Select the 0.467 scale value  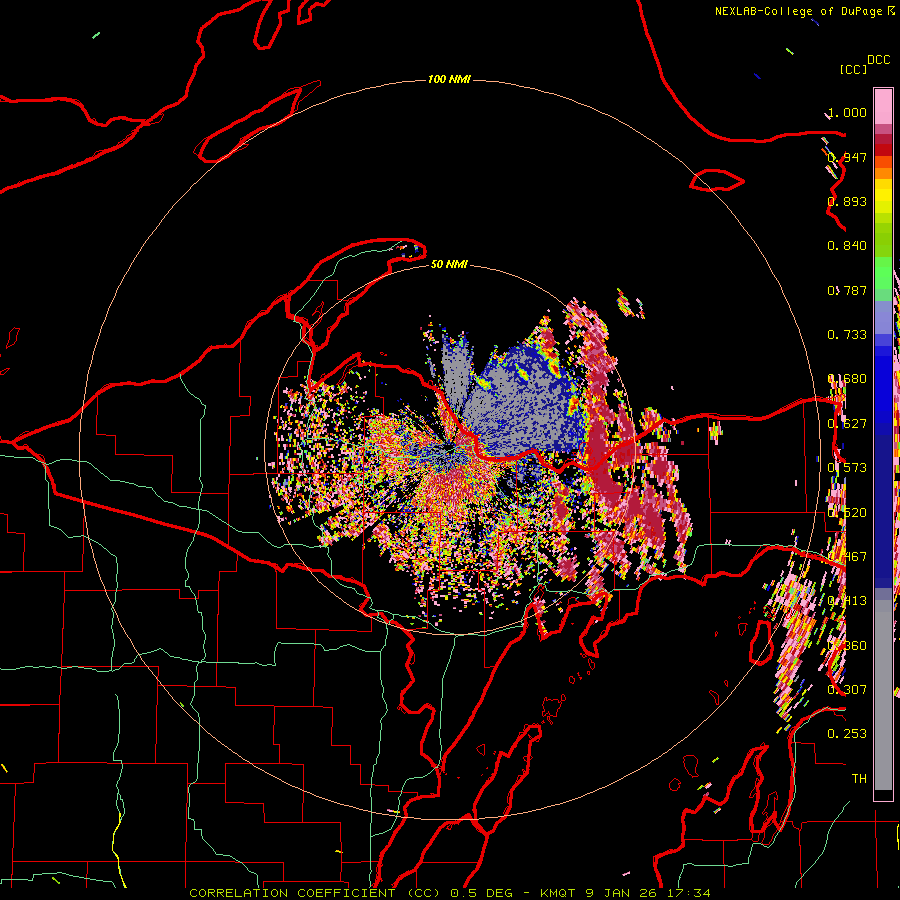coord(847,557)
